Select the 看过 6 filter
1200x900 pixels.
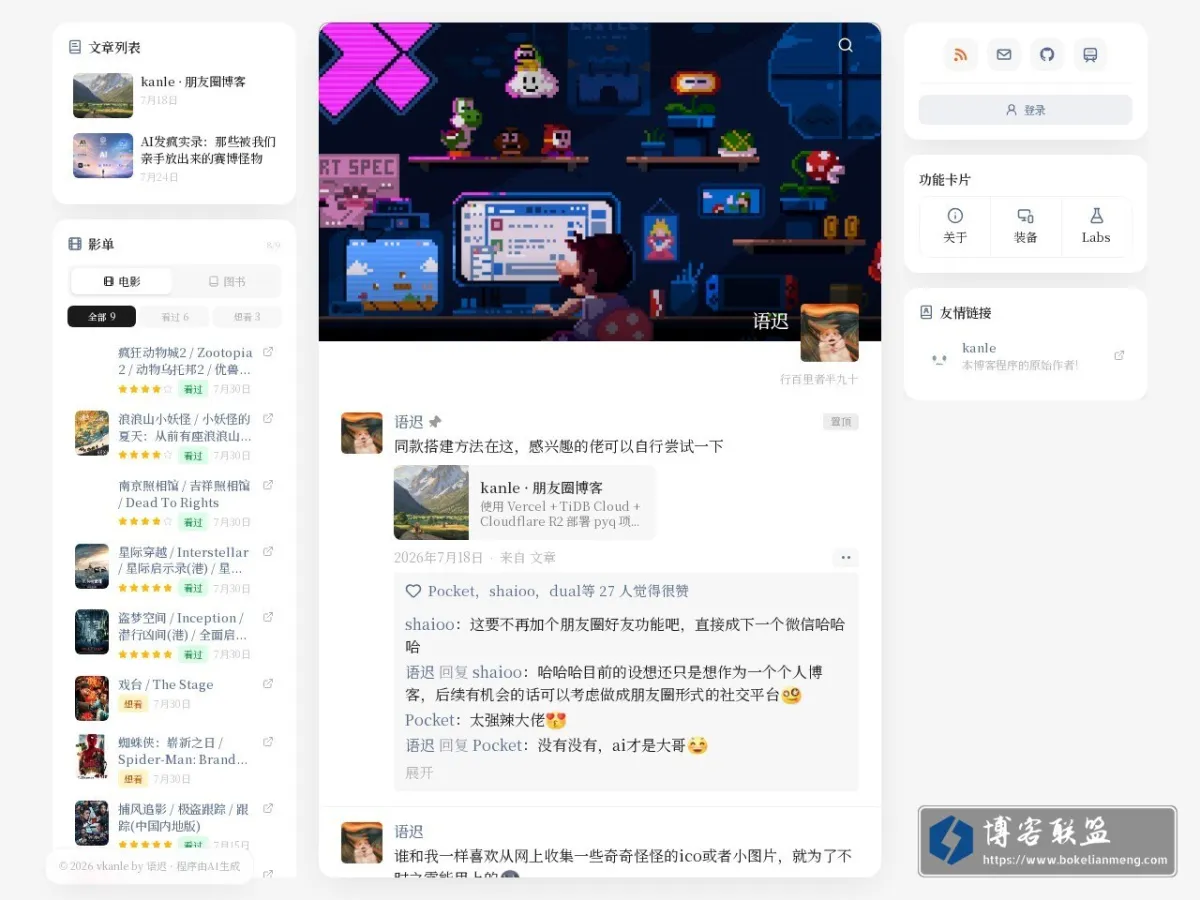pyautogui.click(x=175, y=317)
